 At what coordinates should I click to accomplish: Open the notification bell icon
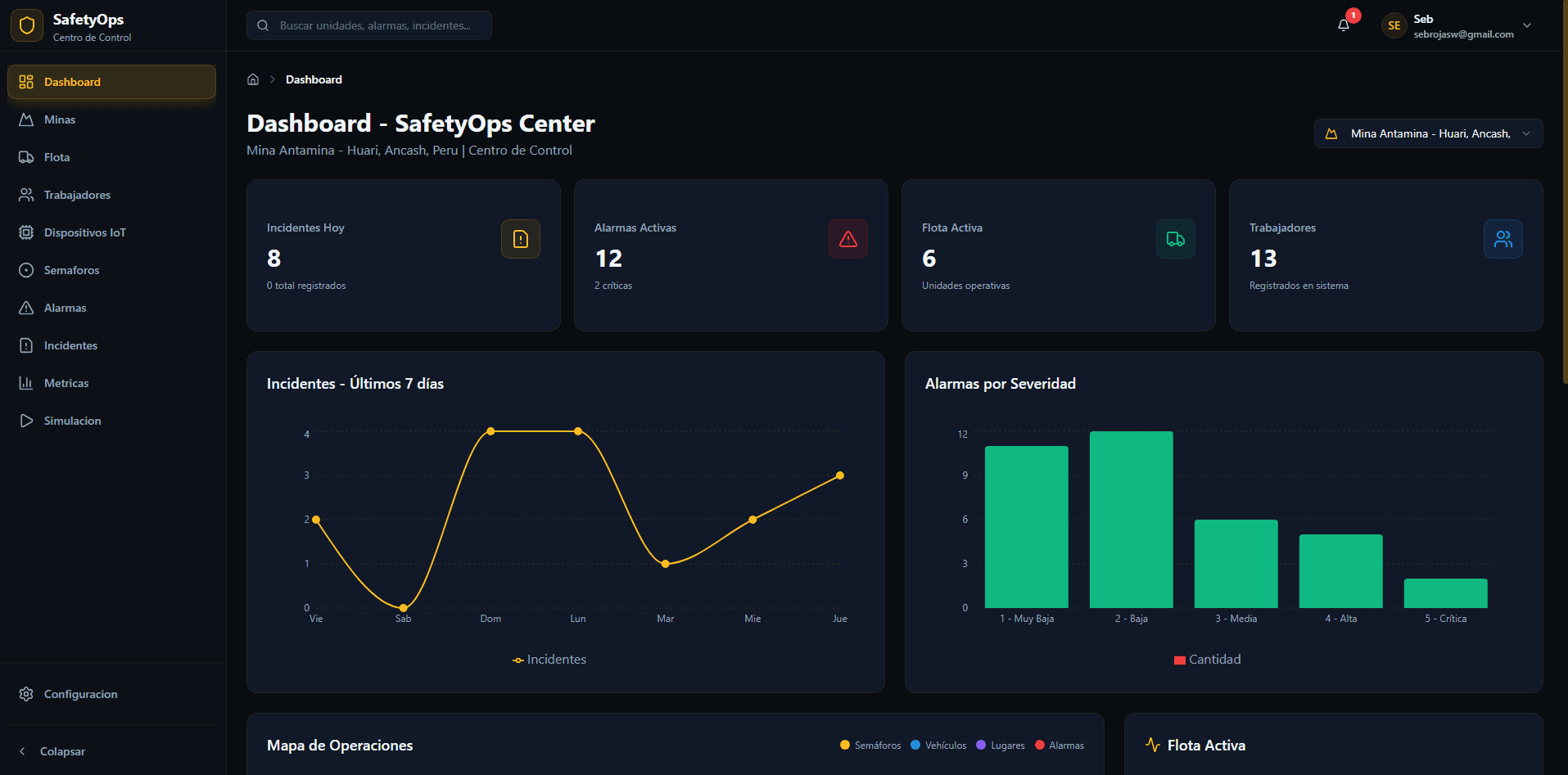(x=1343, y=25)
